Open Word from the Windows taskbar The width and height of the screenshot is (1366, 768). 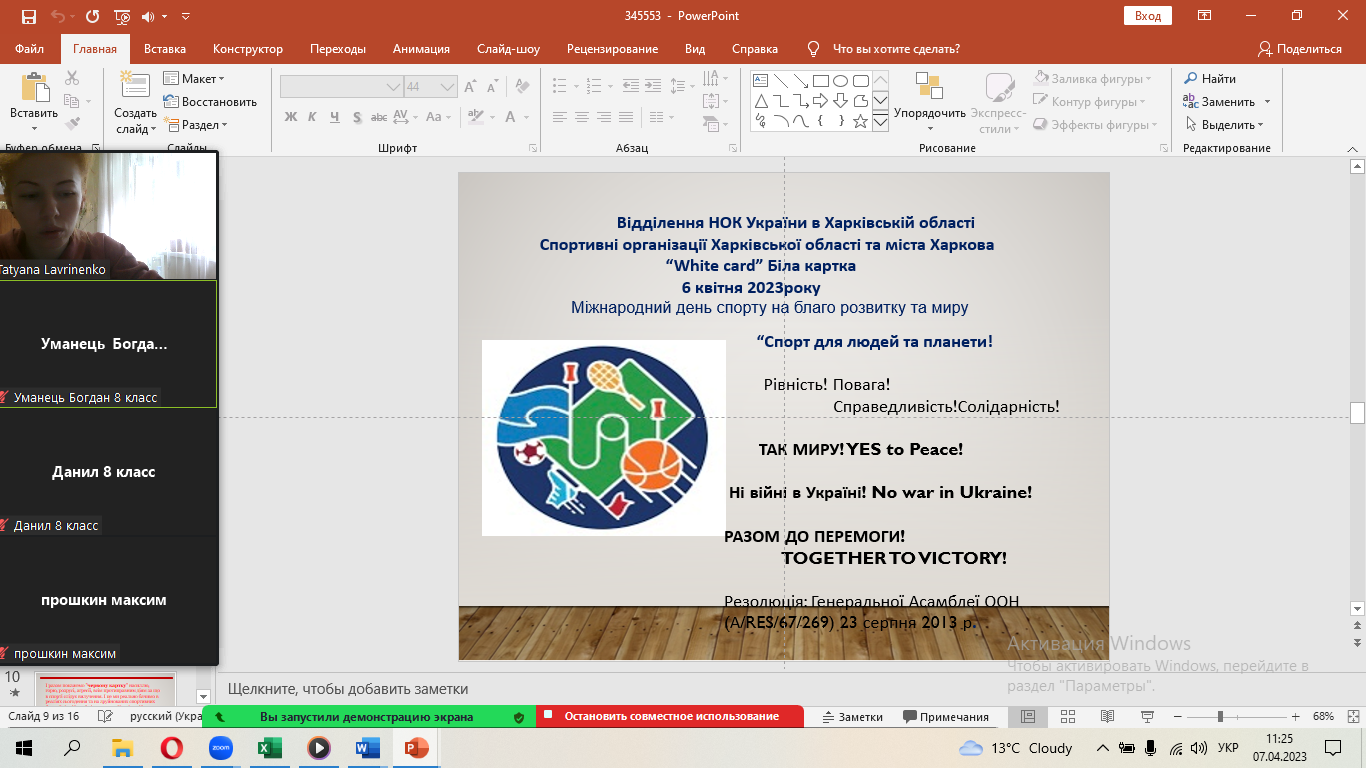pyautogui.click(x=367, y=748)
